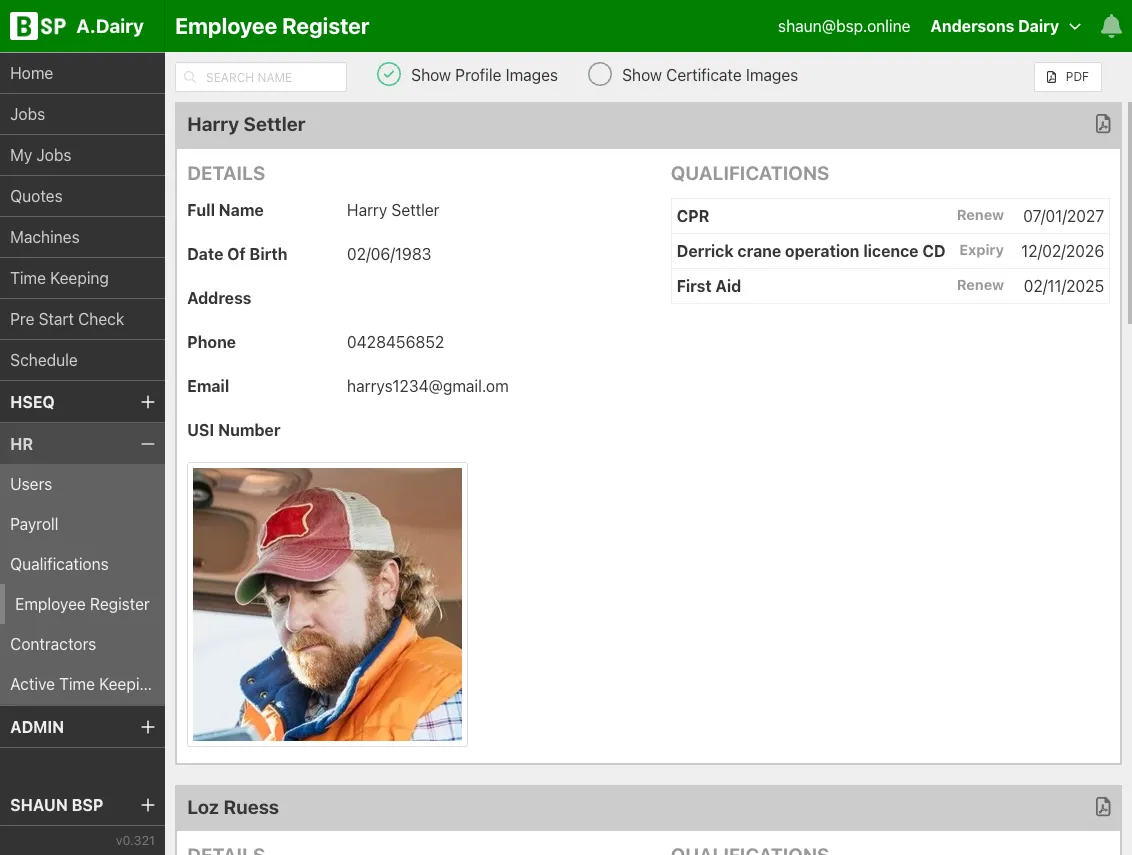Export Harry Settler's record as PDF icon

tap(1102, 123)
